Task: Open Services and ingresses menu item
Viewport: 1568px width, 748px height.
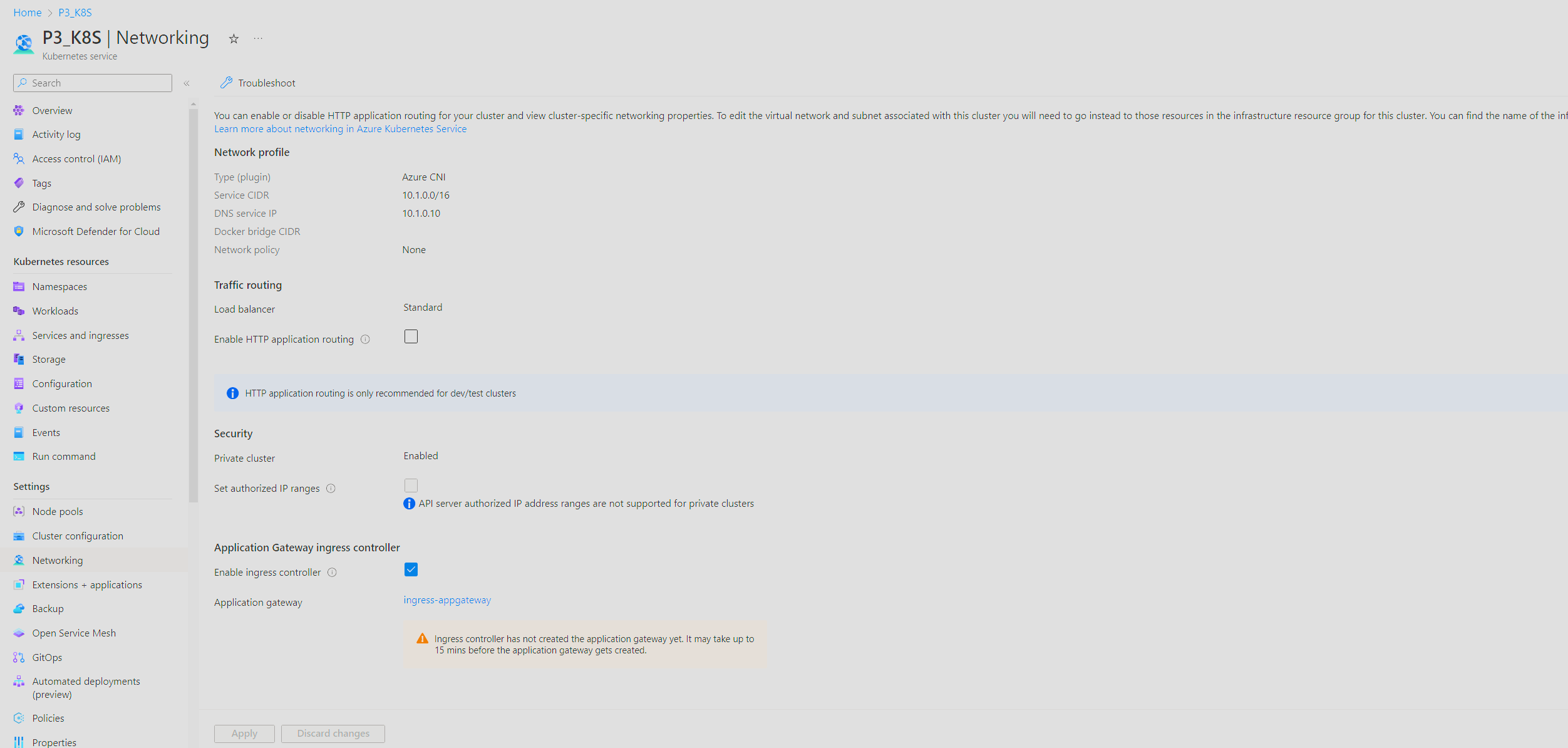Action: pyautogui.click(x=80, y=335)
